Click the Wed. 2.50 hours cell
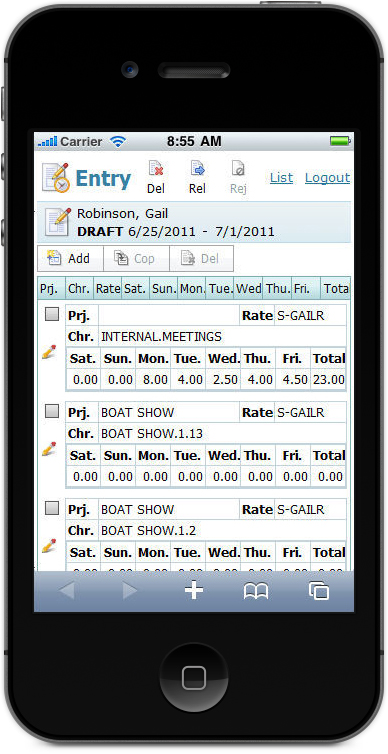This screenshot has height=754, width=388. tap(223, 380)
